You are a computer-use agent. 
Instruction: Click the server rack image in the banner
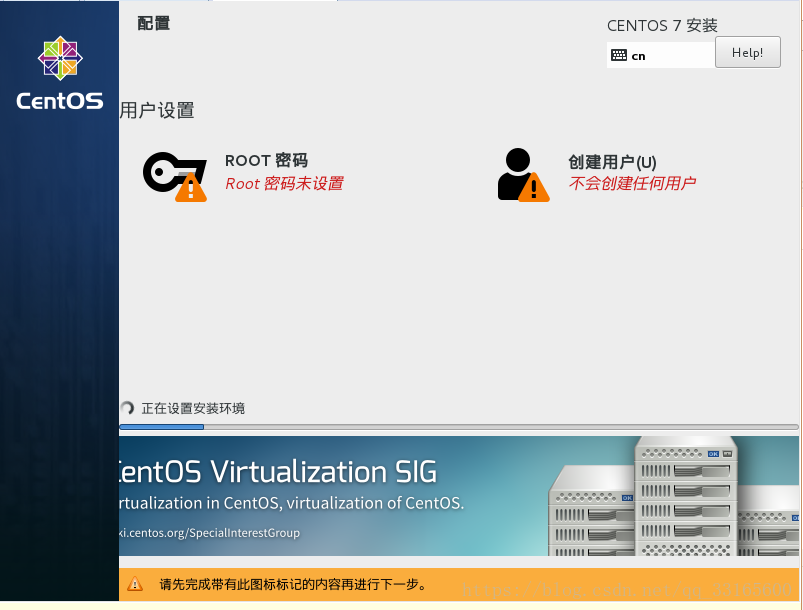pyautogui.click(x=673, y=496)
